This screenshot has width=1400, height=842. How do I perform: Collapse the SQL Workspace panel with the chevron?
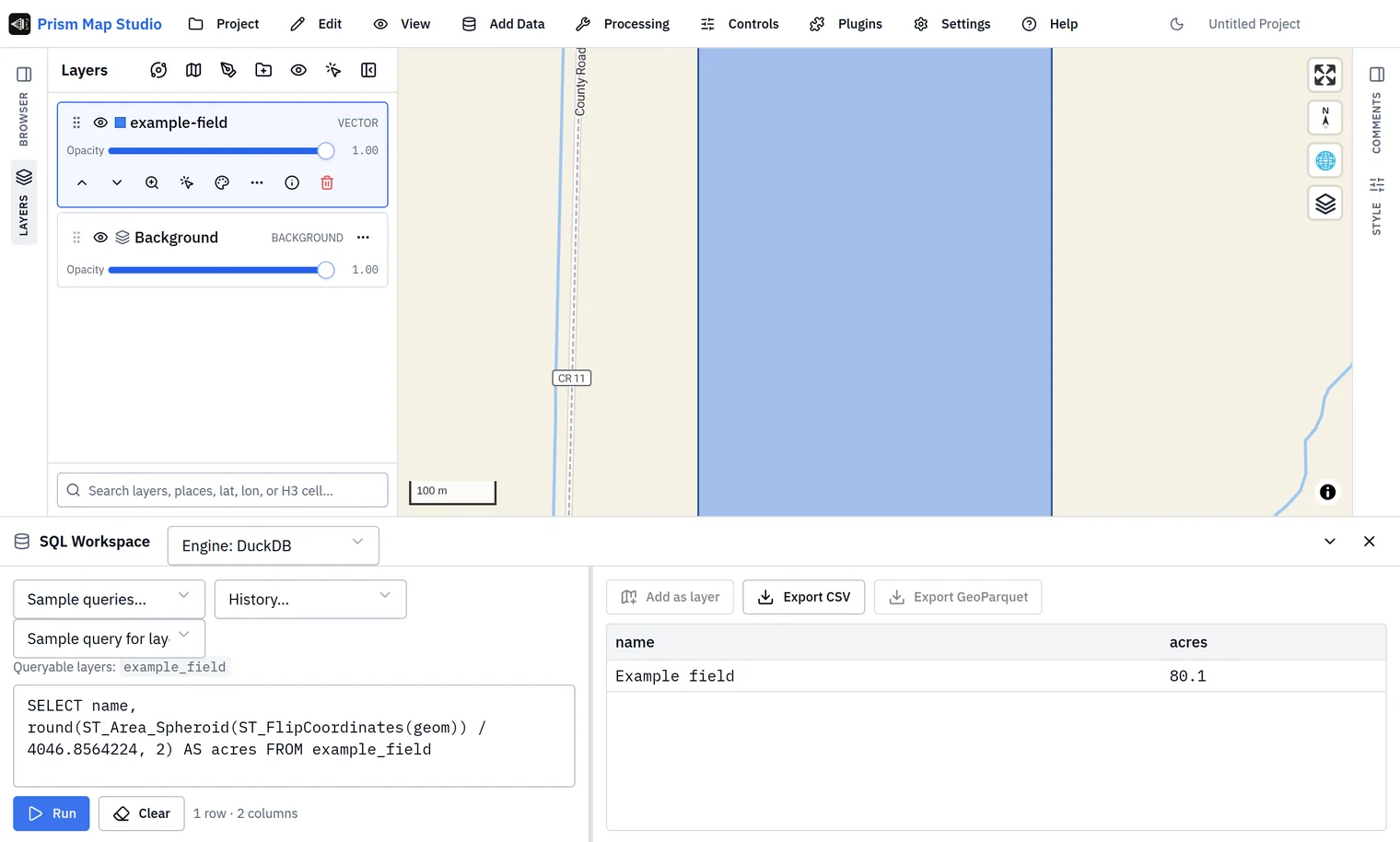pyautogui.click(x=1330, y=542)
